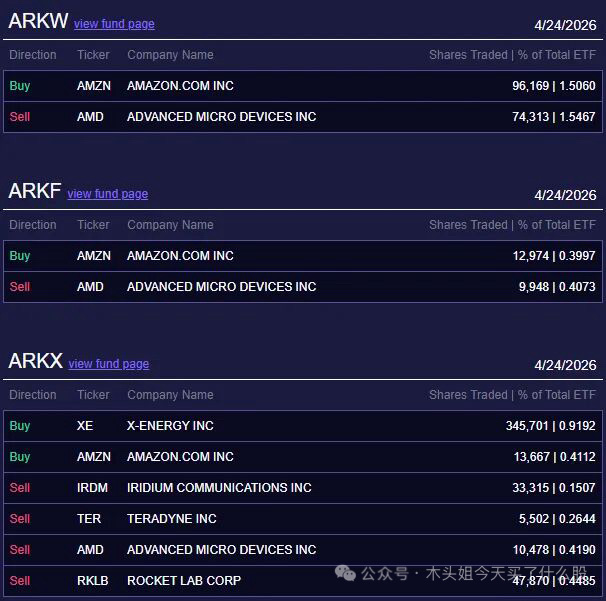The image size is (606, 601).
Task: Click the Company Name header under ARKX
Action: coord(170,395)
